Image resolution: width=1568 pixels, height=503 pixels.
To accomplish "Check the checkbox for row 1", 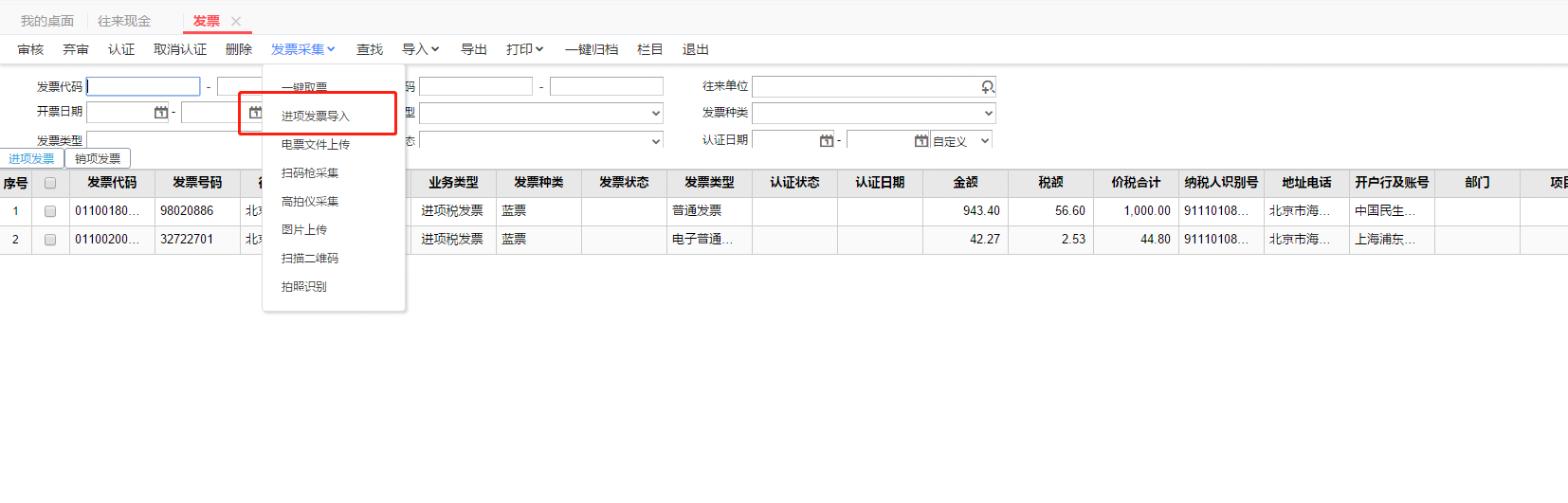I will (50, 211).
